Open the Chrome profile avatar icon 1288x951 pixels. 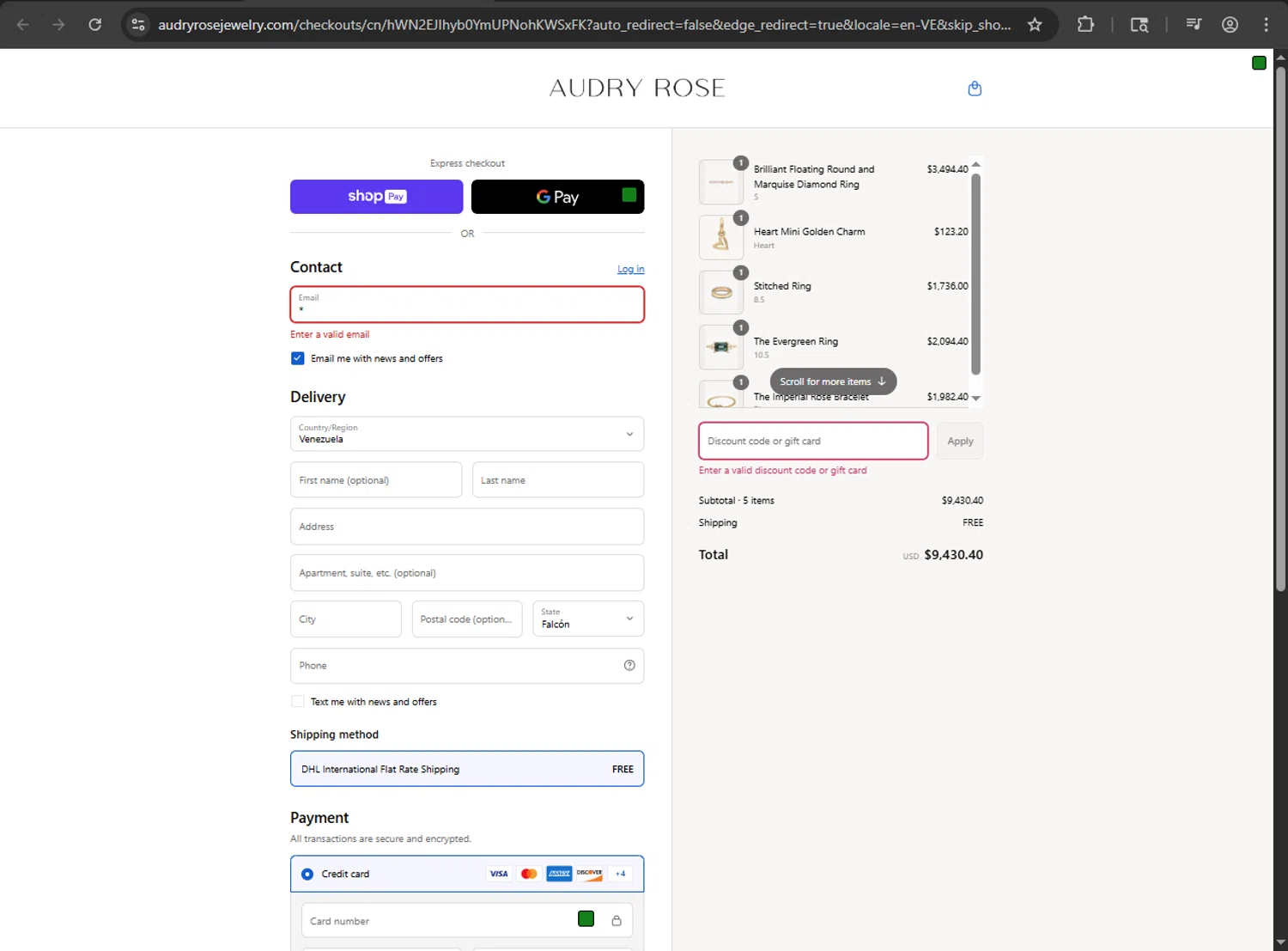pyautogui.click(x=1230, y=24)
